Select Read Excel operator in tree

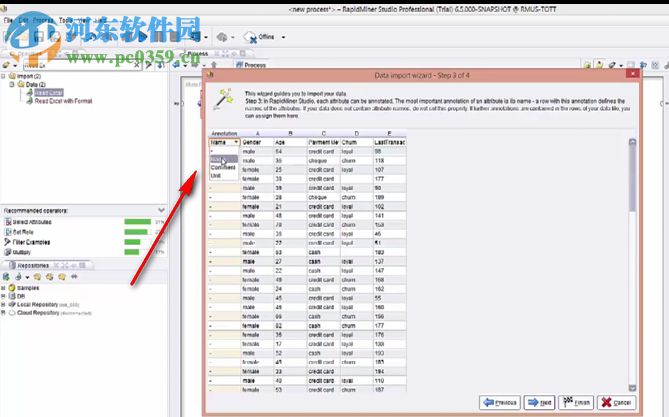click(48, 93)
